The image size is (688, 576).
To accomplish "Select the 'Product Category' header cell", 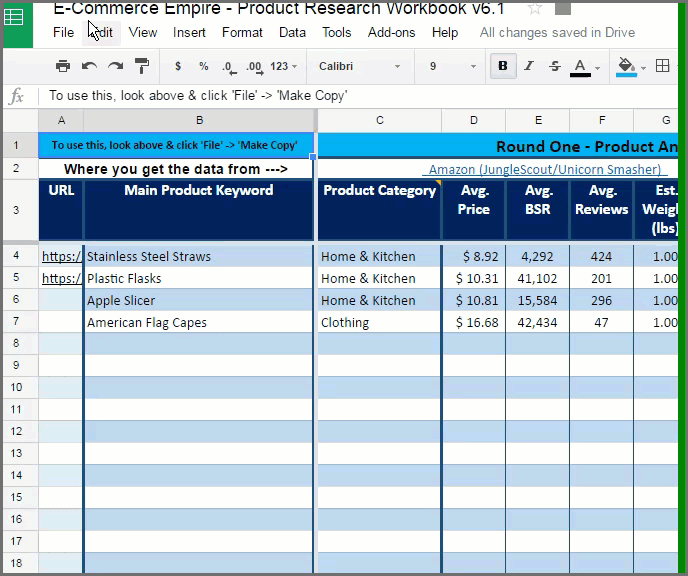I will point(379,210).
